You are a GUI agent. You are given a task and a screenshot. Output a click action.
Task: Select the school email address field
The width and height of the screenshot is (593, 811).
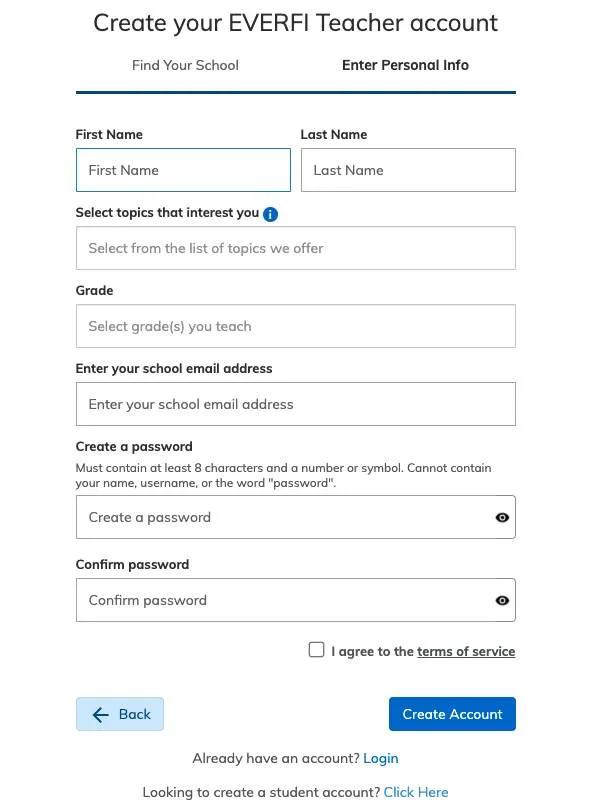296,404
